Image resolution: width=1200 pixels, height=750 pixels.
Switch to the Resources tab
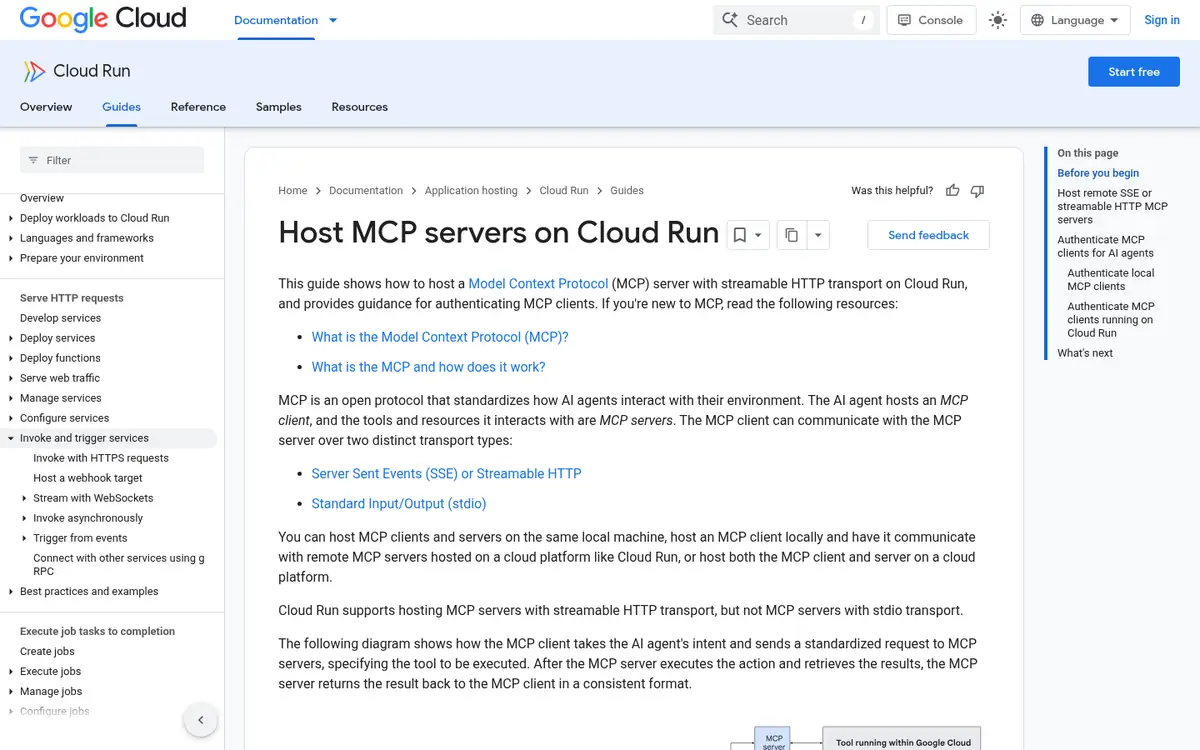pyautogui.click(x=359, y=107)
